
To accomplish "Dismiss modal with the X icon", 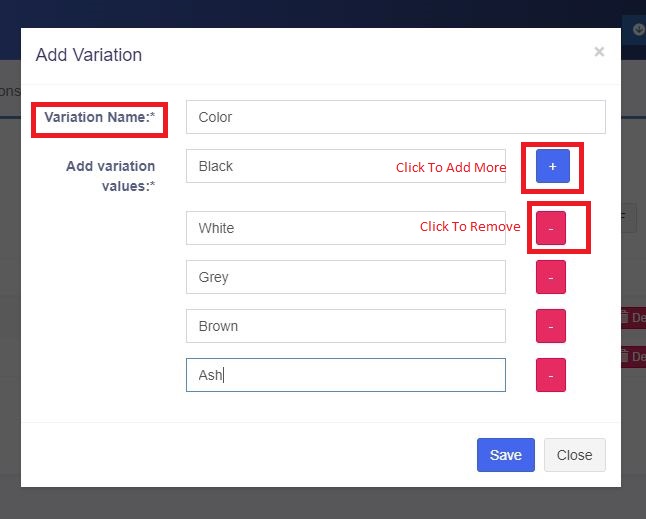I will coord(599,51).
